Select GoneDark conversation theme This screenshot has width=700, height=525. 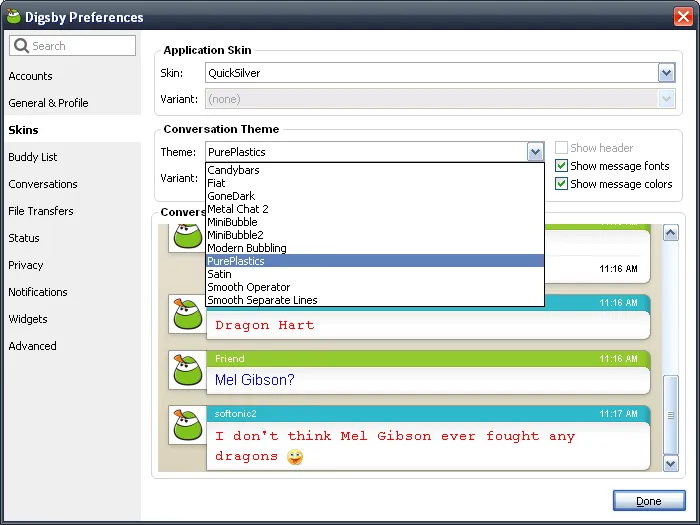(x=375, y=196)
